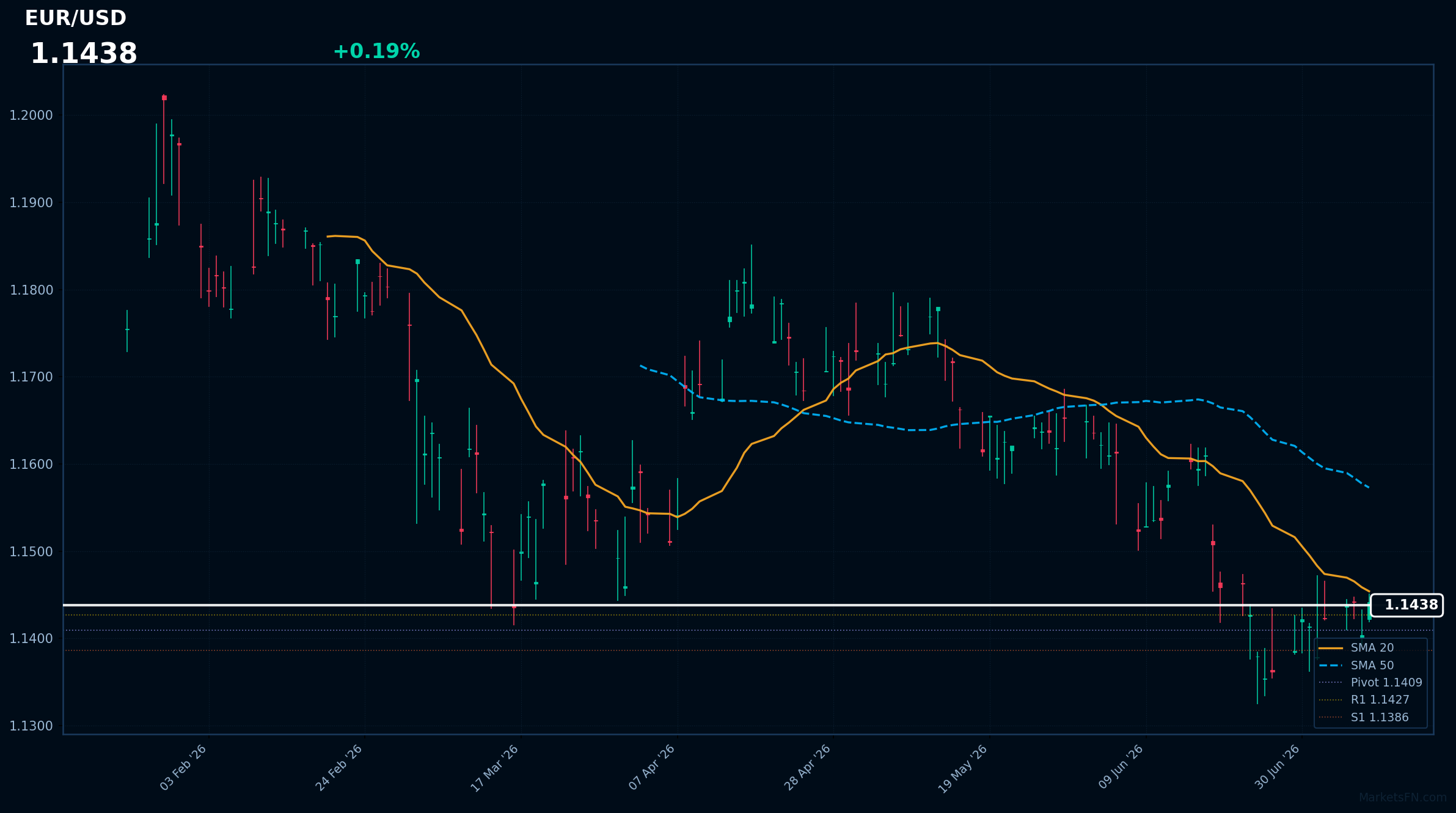
Task: Click the 17 Mar '26 date label
Action: 495,768
